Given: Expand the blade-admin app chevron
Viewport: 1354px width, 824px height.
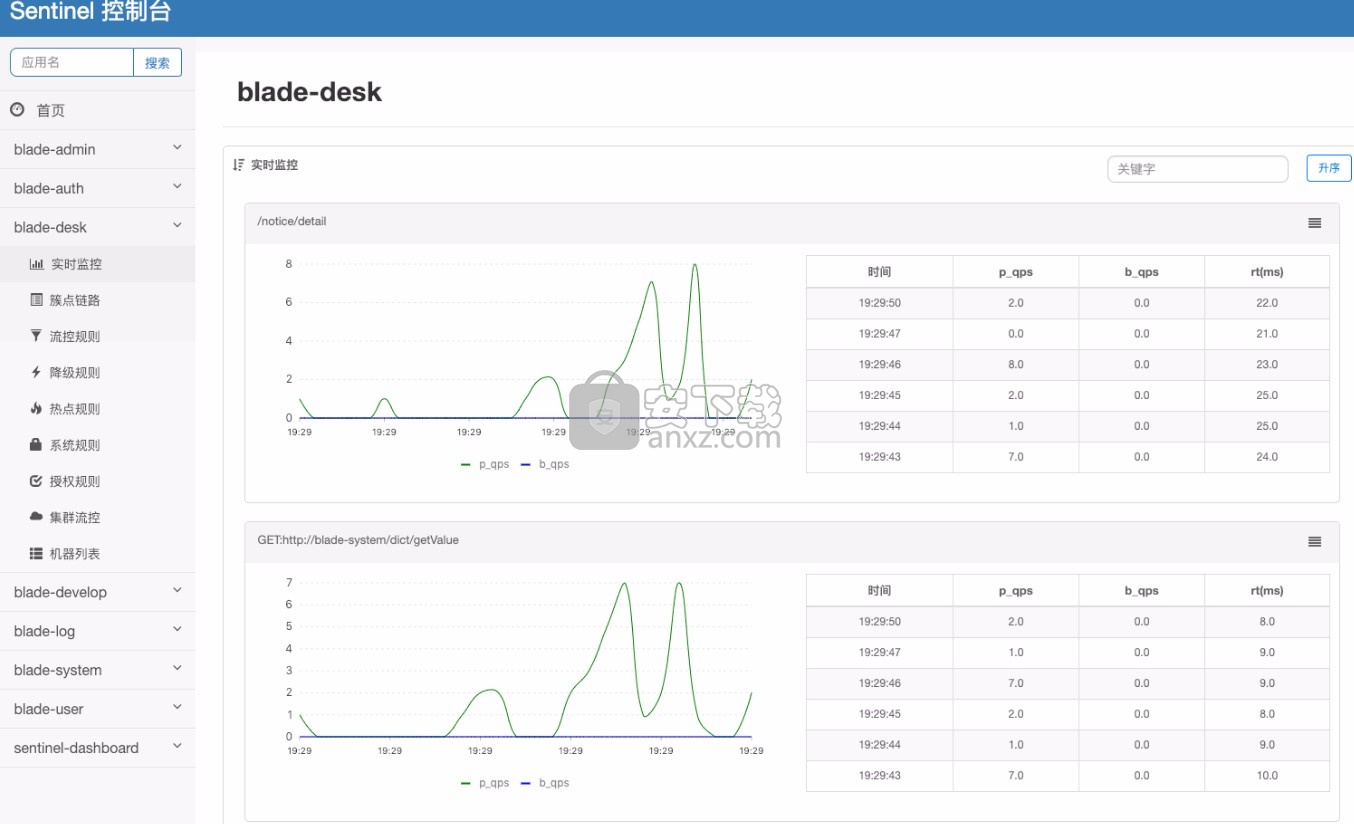Looking at the screenshot, I should pyautogui.click(x=177, y=148).
